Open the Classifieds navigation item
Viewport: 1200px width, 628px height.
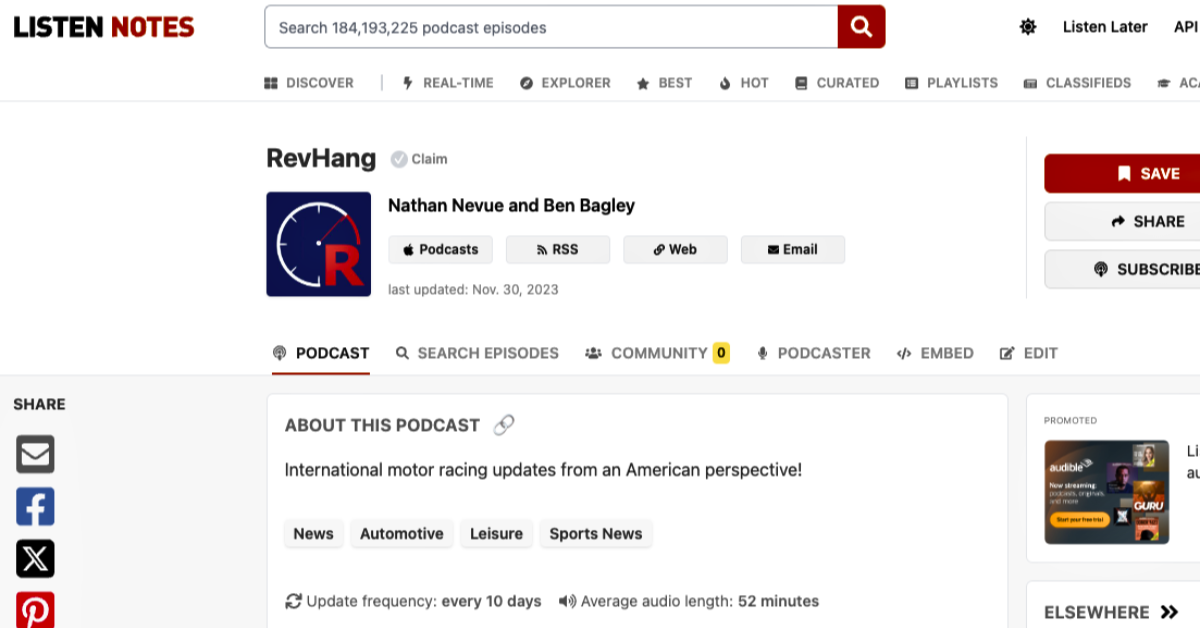click(x=1077, y=83)
